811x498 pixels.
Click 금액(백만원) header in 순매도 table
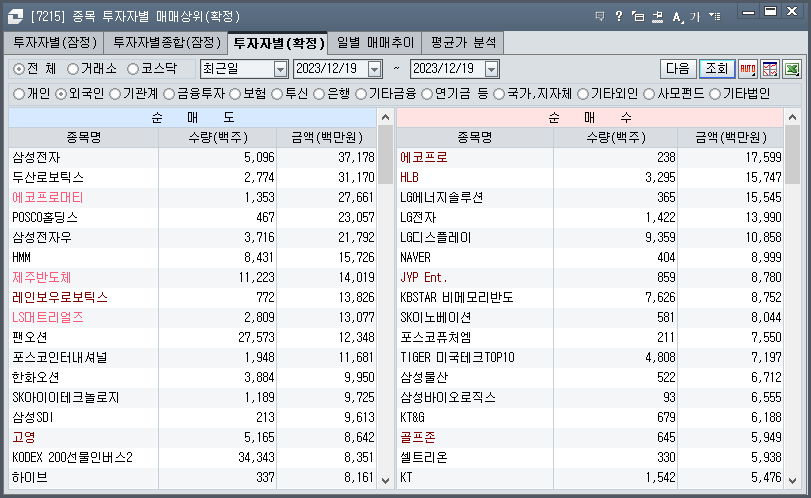(327, 138)
